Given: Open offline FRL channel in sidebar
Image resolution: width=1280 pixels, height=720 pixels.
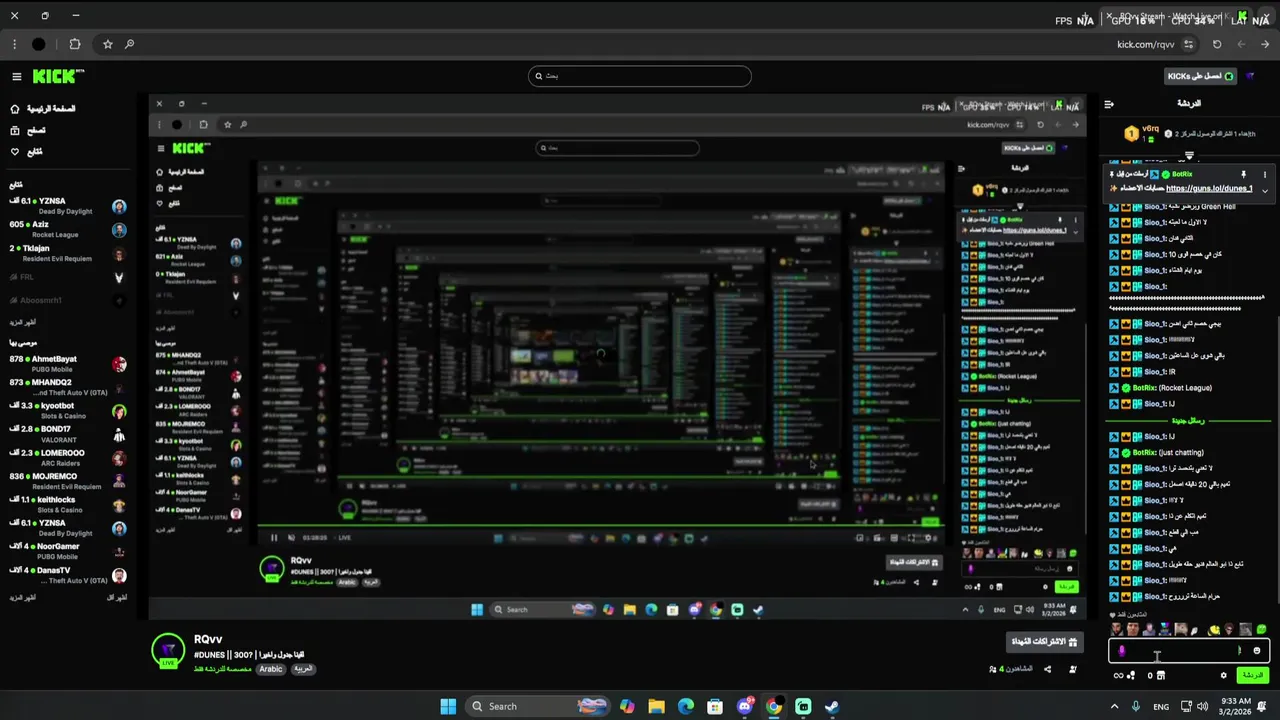Looking at the screenshot, I should pos(68,277).
